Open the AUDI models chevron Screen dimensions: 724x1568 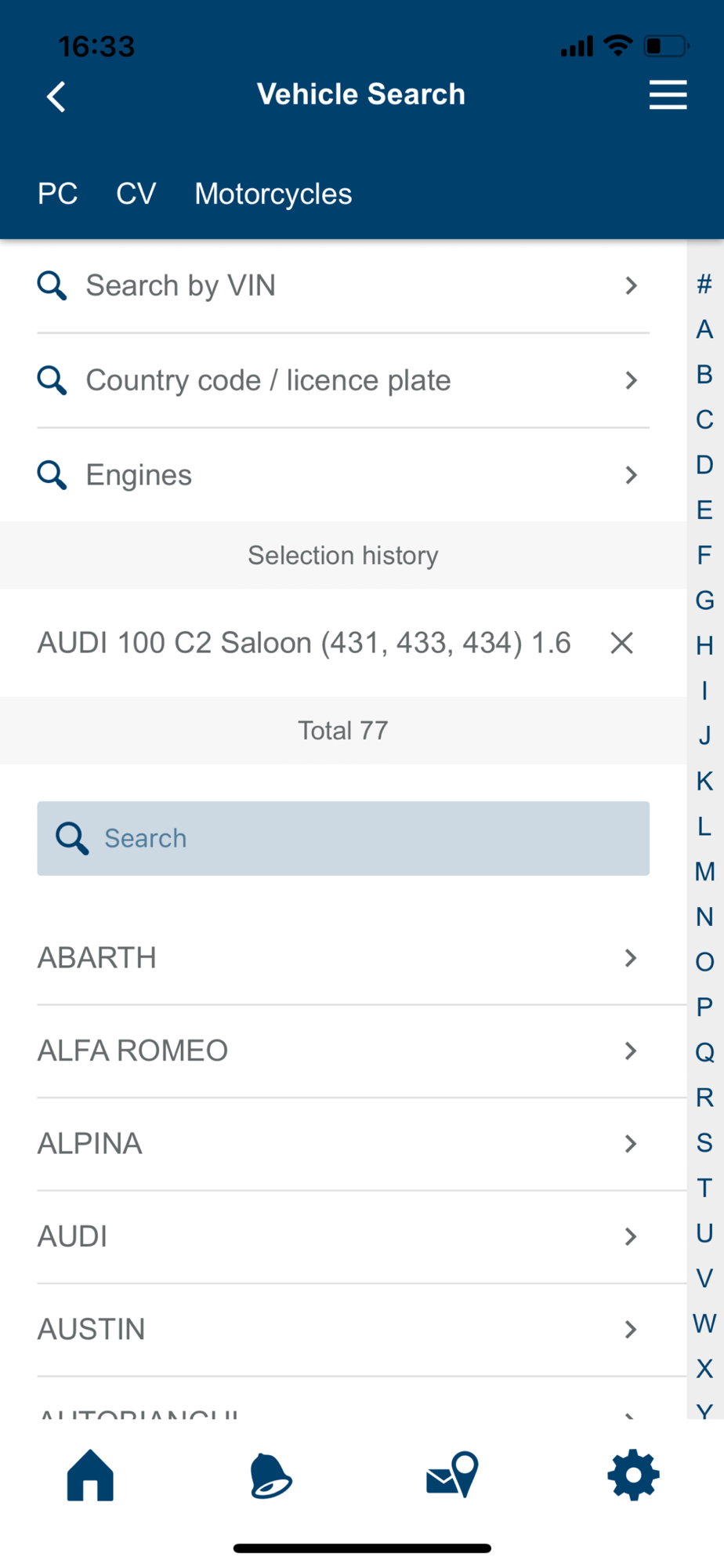(630, 1237)
